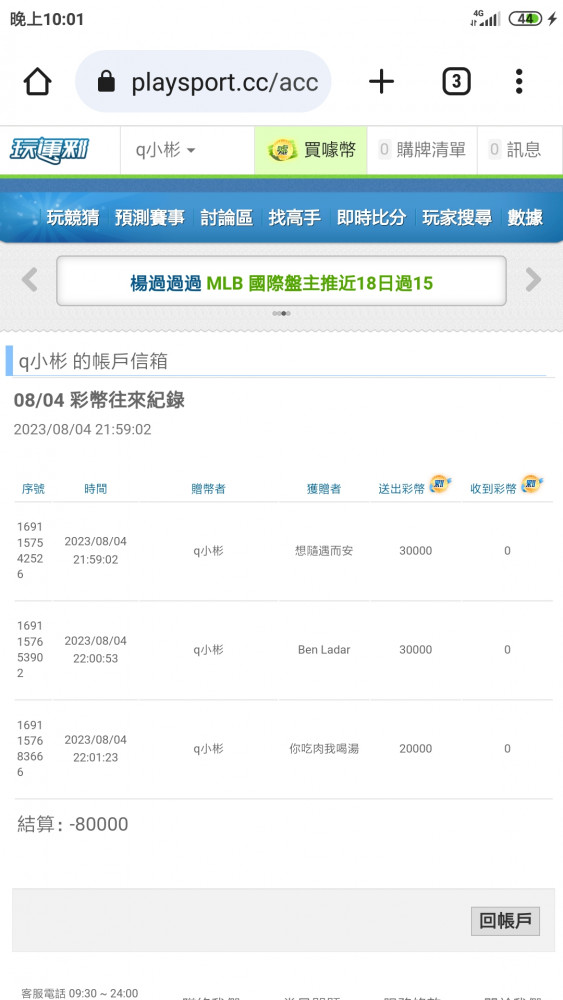This screenshot has width=563, height=1000.
Task: Tap the lock icon in address bar
Action: [x=106, y=82]
